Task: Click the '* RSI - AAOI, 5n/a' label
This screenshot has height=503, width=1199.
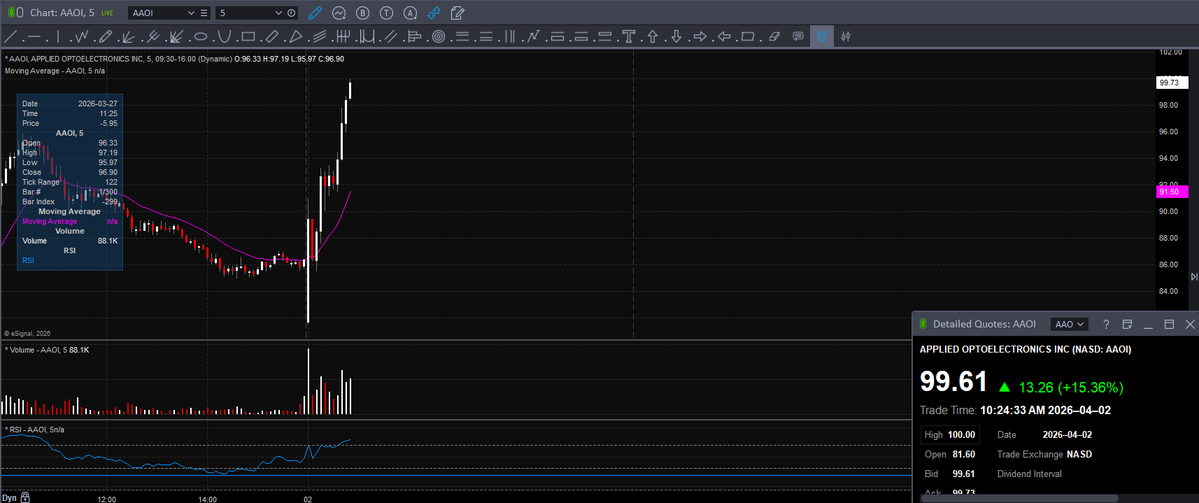Action: (34, 430)
